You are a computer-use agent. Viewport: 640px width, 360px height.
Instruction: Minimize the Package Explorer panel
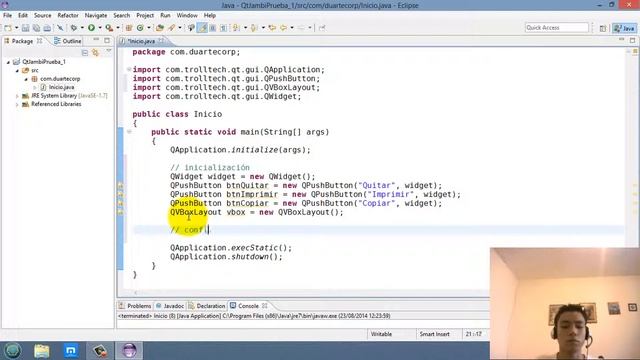click(x=96, y=40)
